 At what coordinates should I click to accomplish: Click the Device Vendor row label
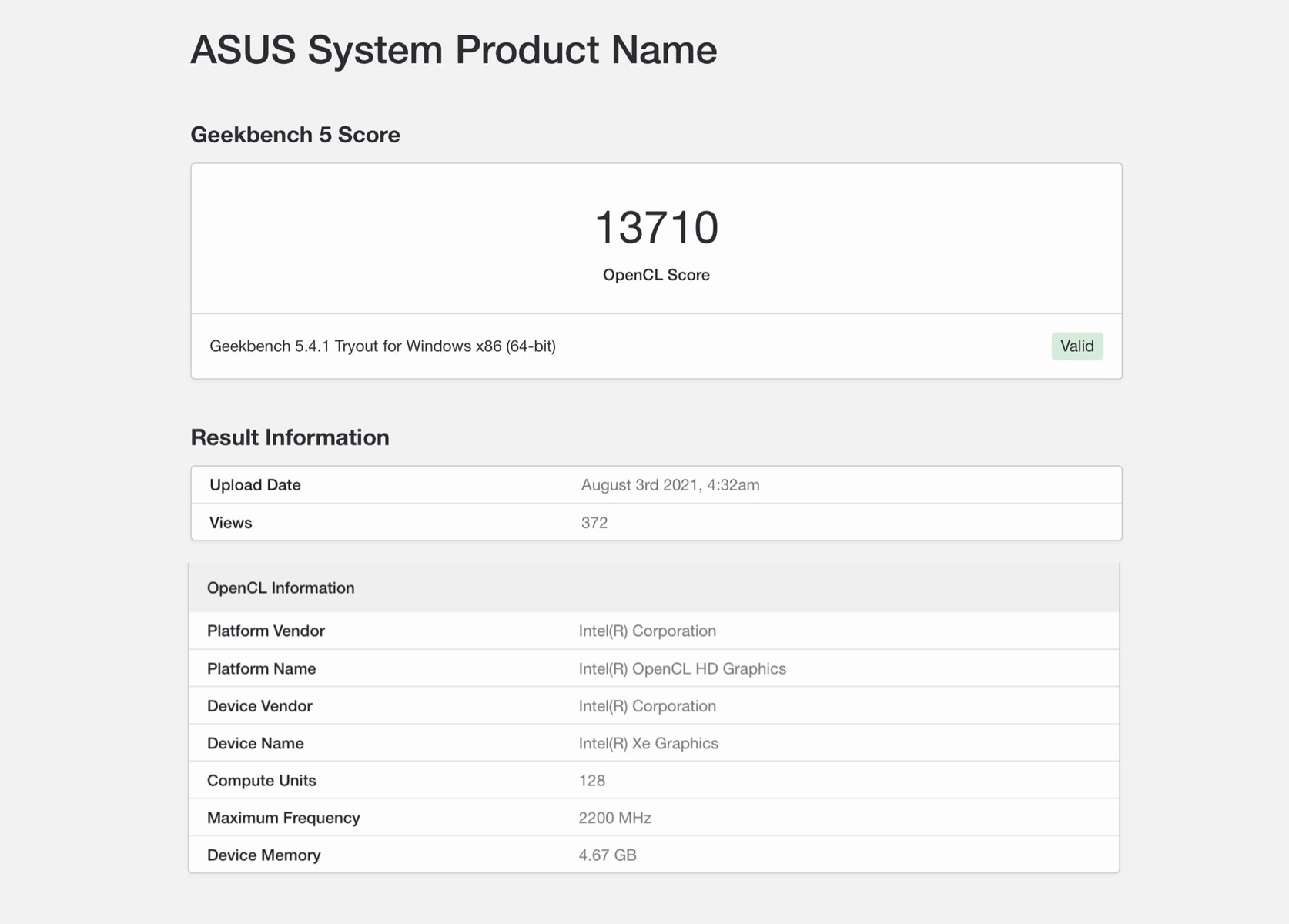259,706
